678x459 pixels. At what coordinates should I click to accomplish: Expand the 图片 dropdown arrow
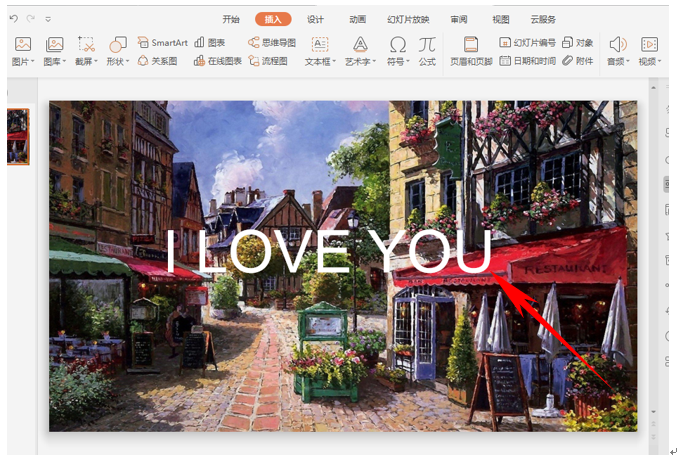click(x=33, y=62)
